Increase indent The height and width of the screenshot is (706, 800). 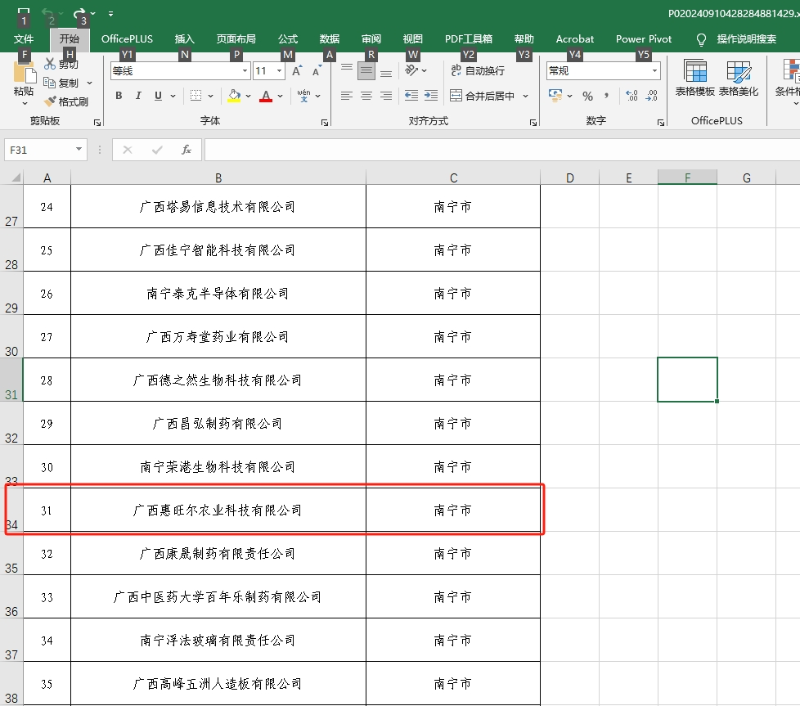coord(431,95)
